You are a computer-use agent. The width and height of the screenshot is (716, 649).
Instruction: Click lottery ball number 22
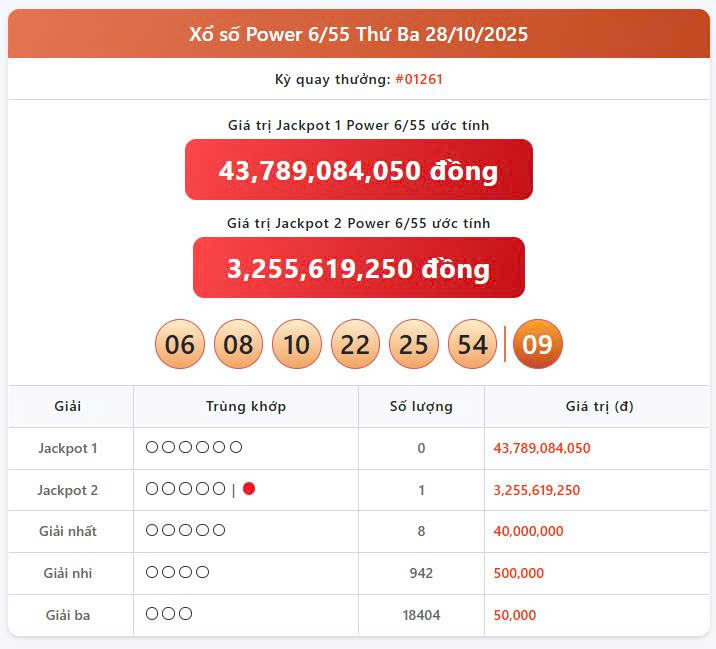[x=355, y=344]
